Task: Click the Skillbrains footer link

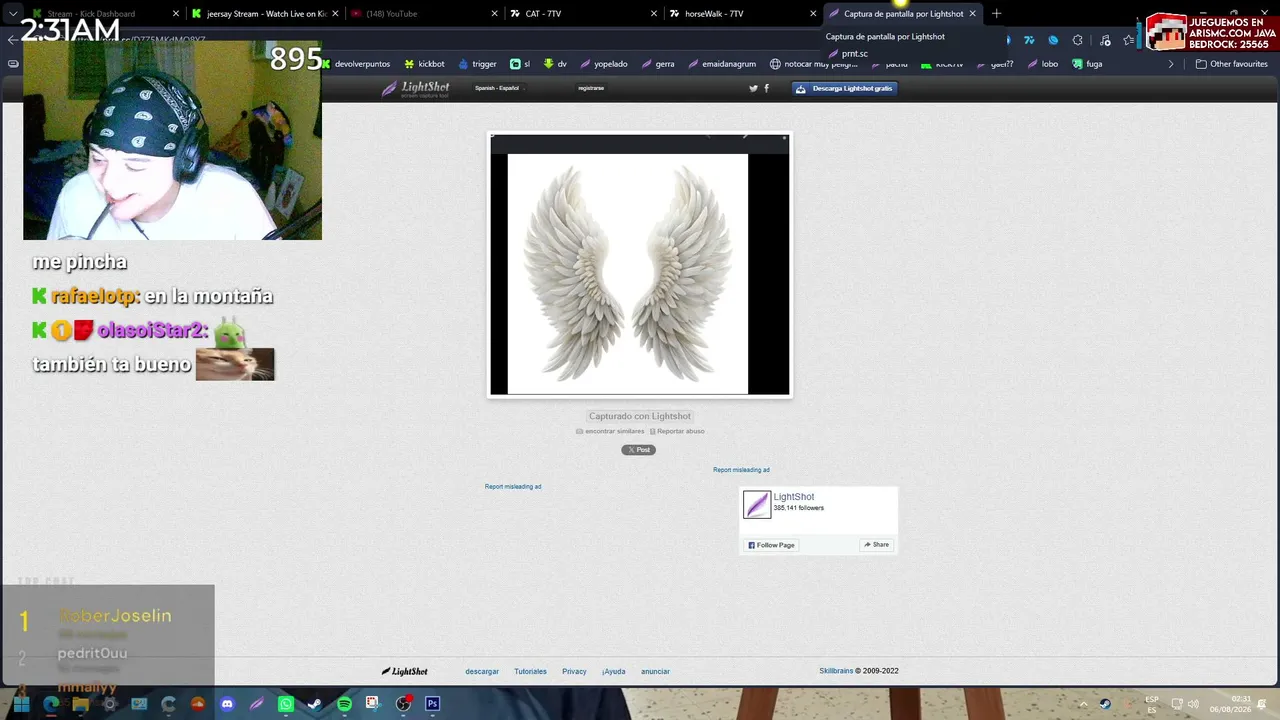Action: pyautogui.click(x=836, y=671)
